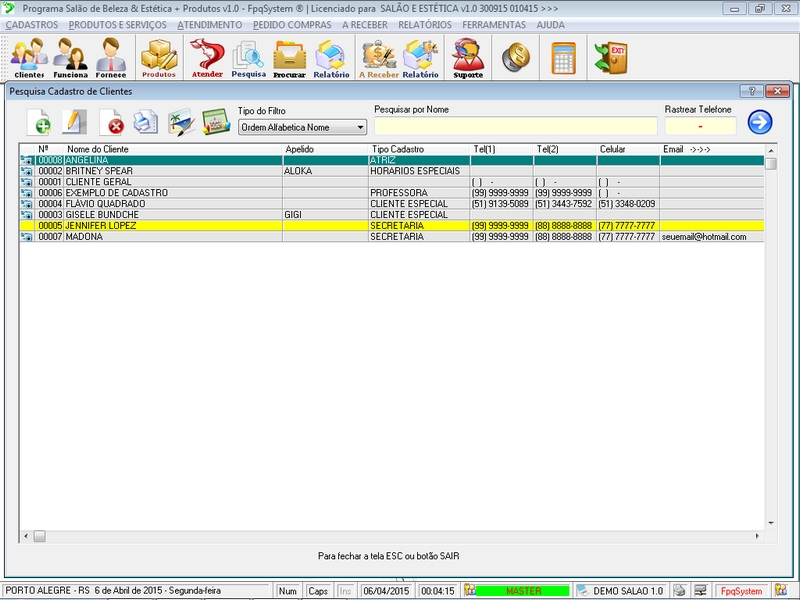Click the Procurar drawer icon
Screen dimensions: 800x600
pos(289,57)
